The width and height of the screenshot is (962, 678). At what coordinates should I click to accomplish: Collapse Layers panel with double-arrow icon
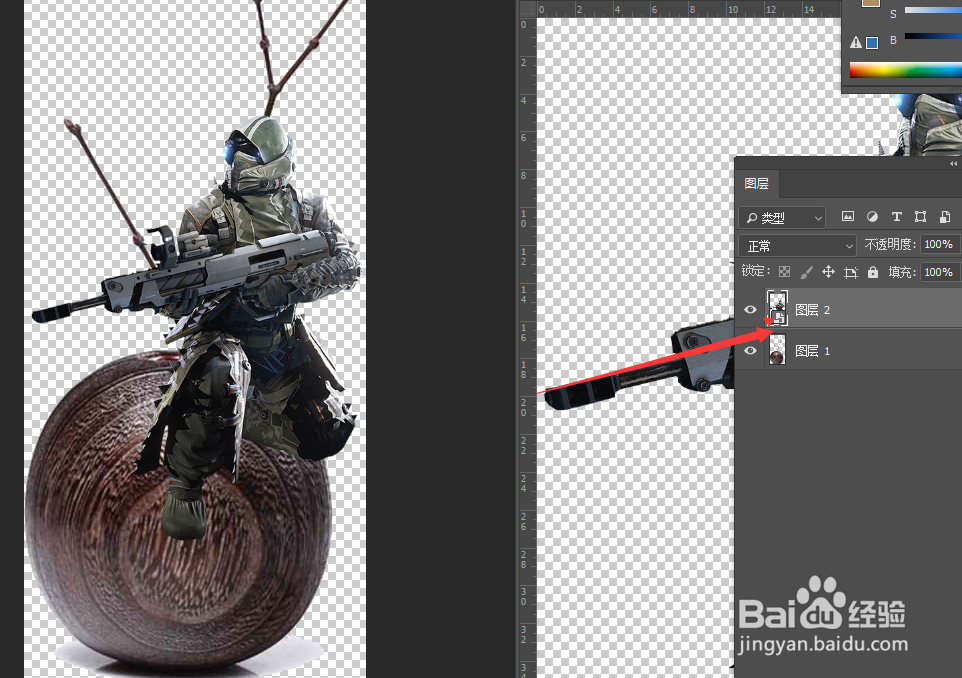click(x=953, y=164)
